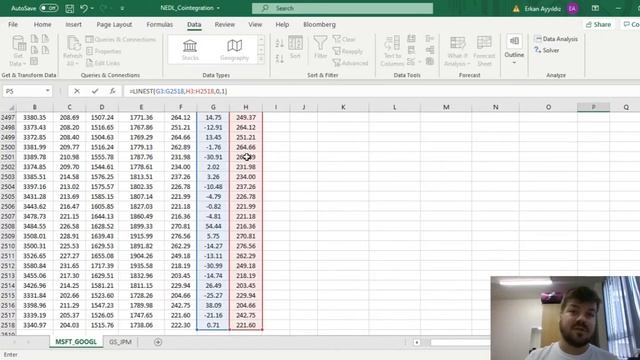The height and width of the screenshot is (360, 640).
Task: Expand the Data Types gallery
Action: pos(261,60)
